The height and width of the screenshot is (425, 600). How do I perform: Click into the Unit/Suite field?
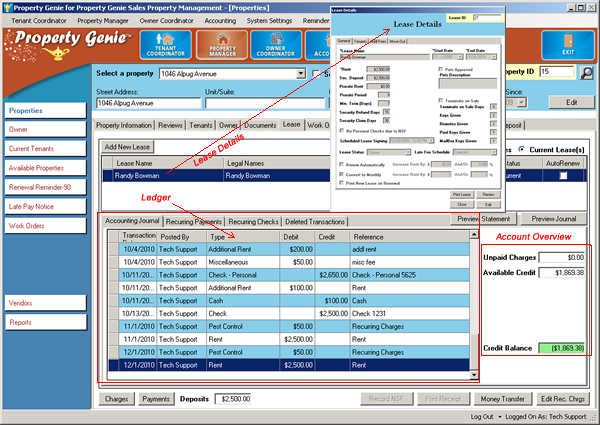265,103
